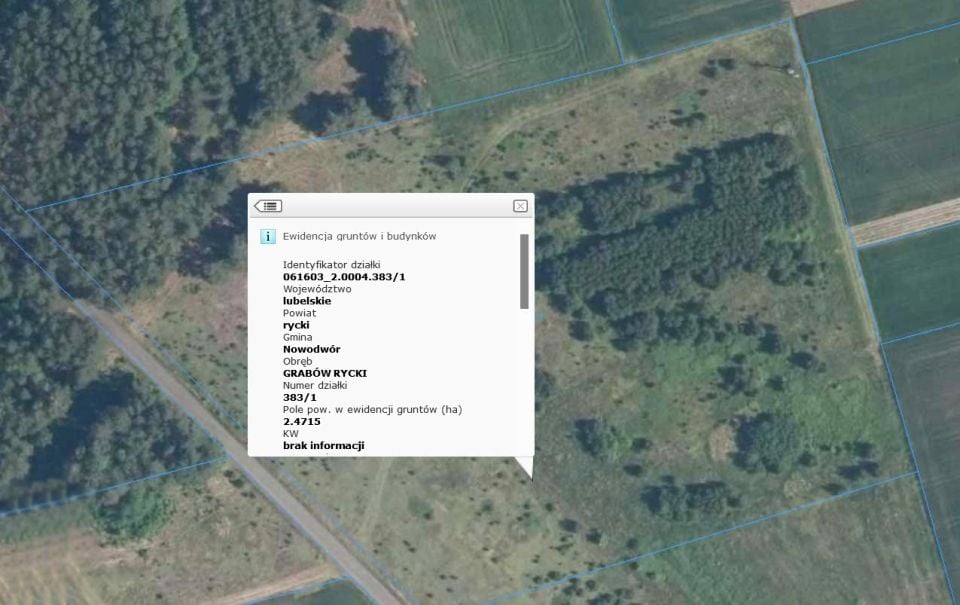Screen dimensions: 960x605
Task: Click the KW value brak informacji
Action: [324, 446]
